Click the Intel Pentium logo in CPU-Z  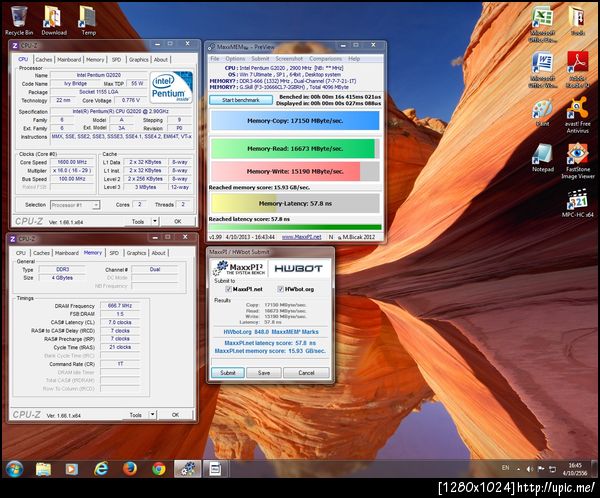coord(171,87)
